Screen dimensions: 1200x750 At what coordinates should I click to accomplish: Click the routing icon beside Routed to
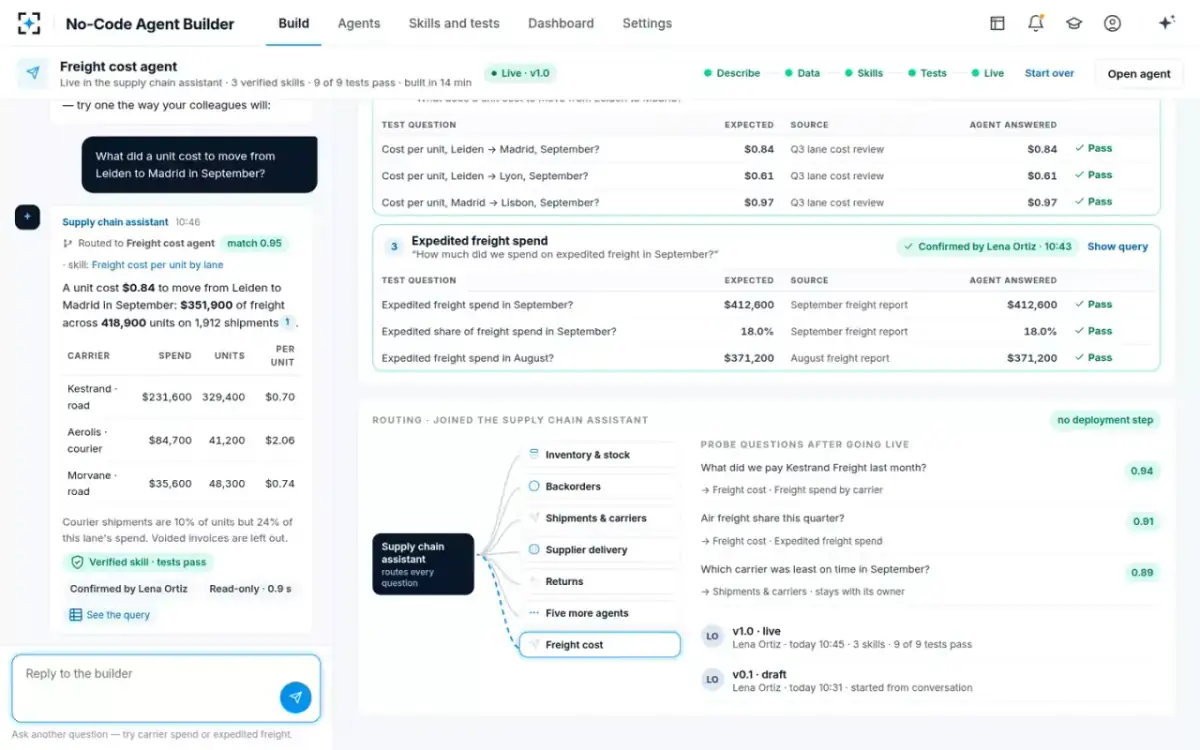pos(68,243)
